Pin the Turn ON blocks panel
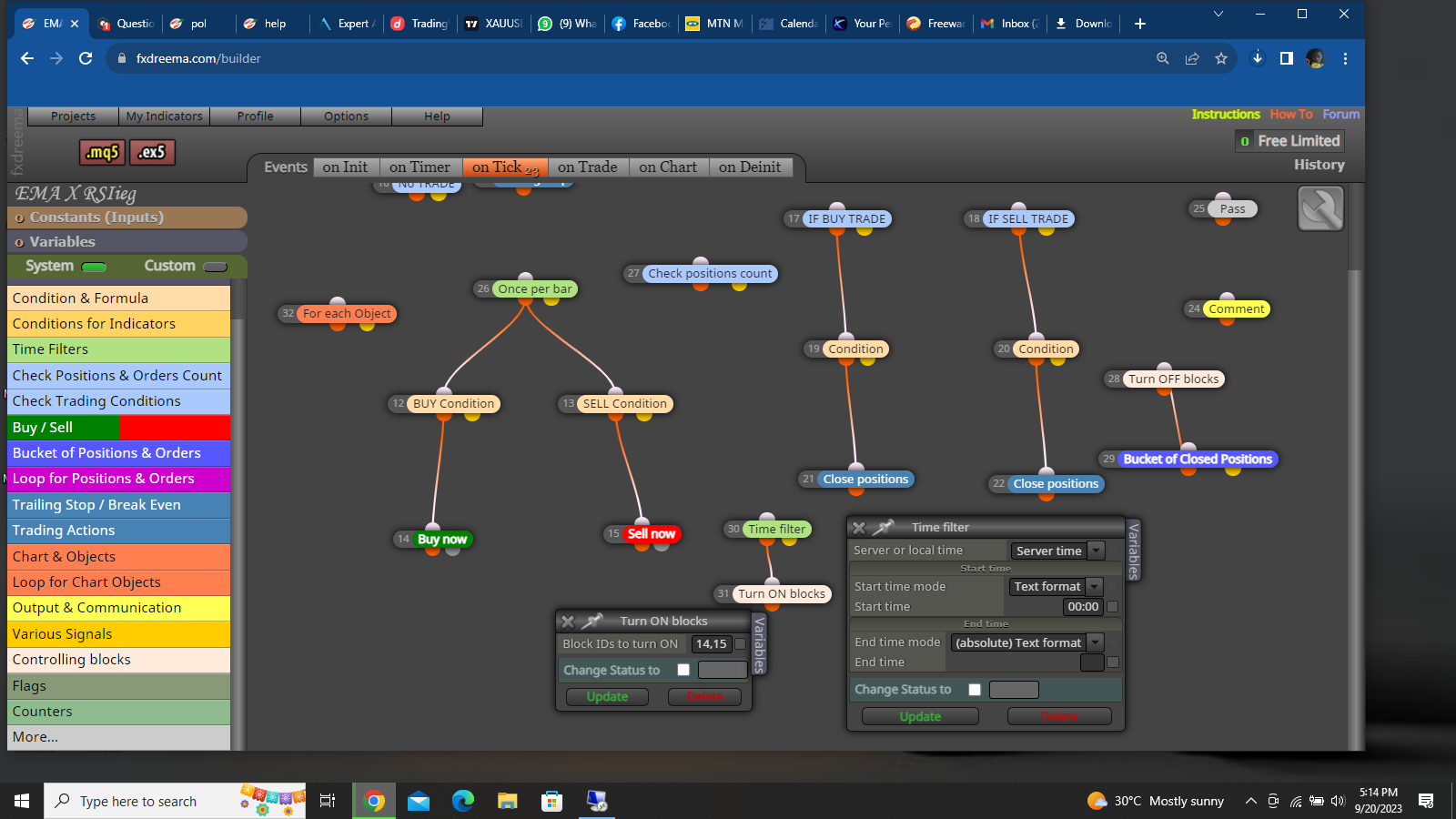Viewport: 1456px width, 819px height. tap(592, 622)
